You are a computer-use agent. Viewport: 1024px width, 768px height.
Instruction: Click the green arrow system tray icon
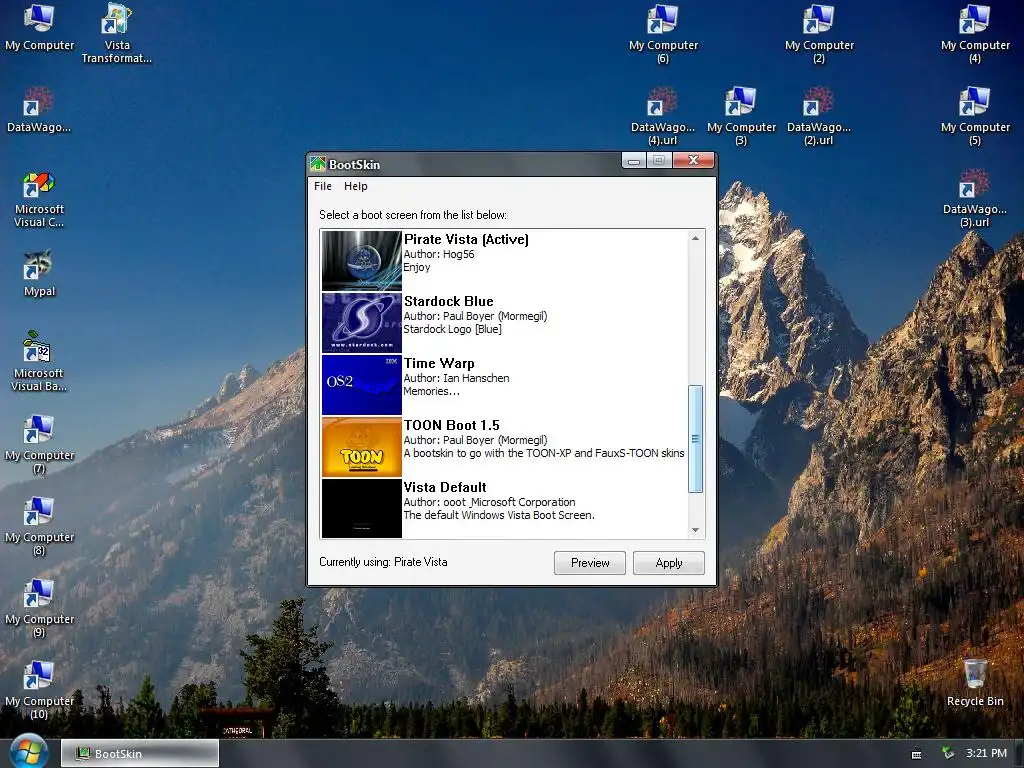point(948,753)
